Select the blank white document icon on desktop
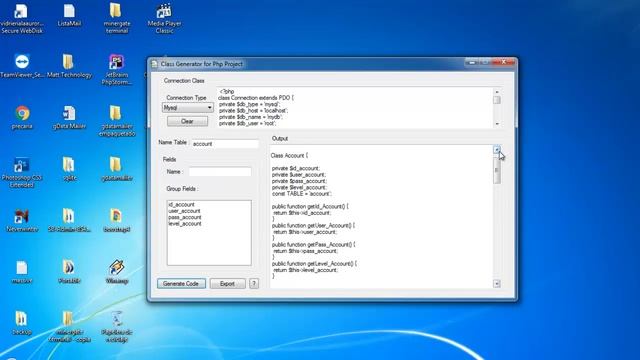This screenshot has height=360, width=640. click(22, 272)
